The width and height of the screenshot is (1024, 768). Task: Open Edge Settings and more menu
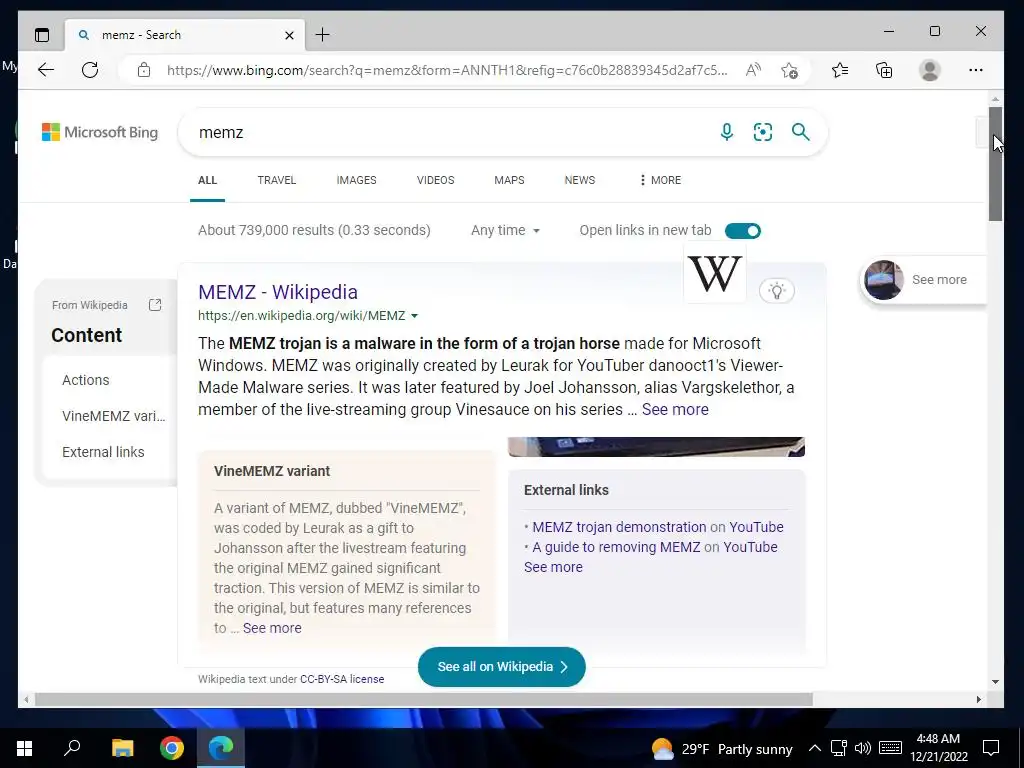point(976,70)
